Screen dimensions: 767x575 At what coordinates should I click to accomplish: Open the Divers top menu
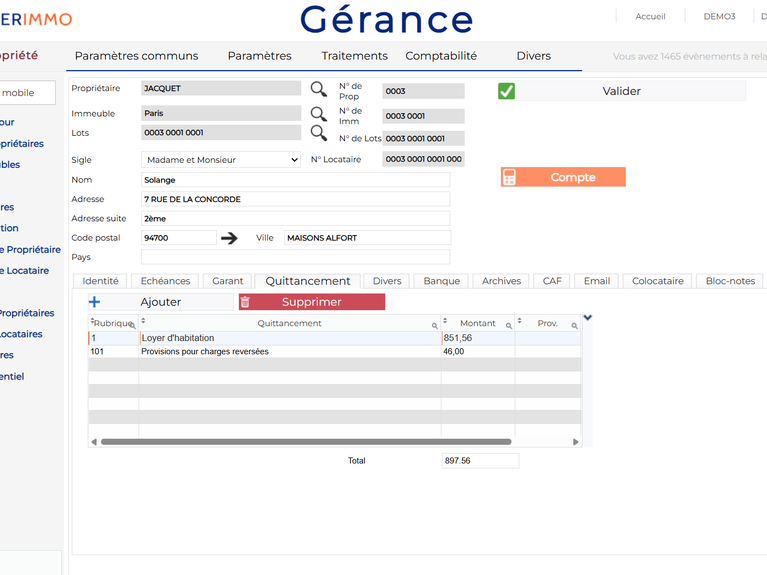pos(534,56)
